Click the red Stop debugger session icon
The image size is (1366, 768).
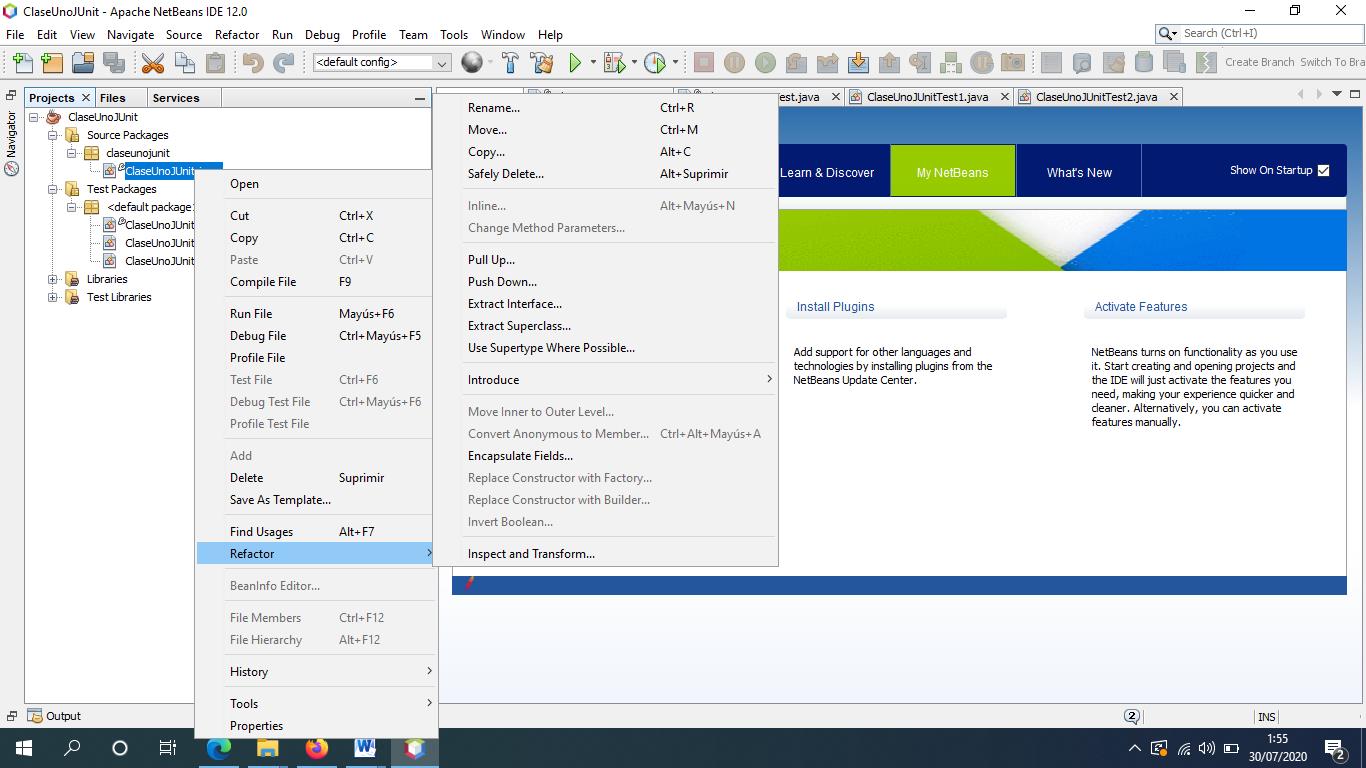coord(704,62)
